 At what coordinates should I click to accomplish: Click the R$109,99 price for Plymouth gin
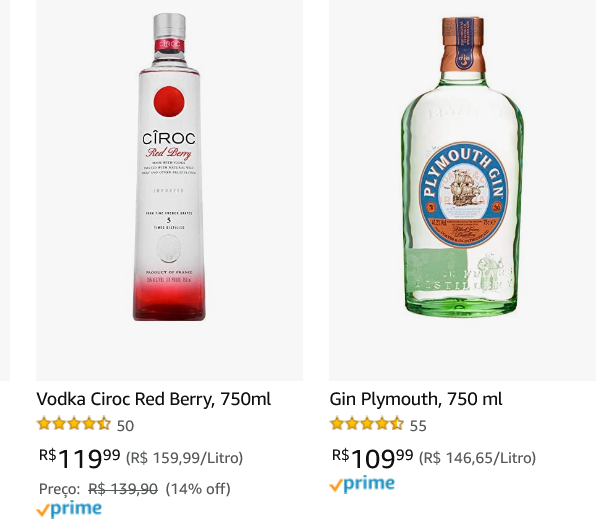(x=372, y=458)
